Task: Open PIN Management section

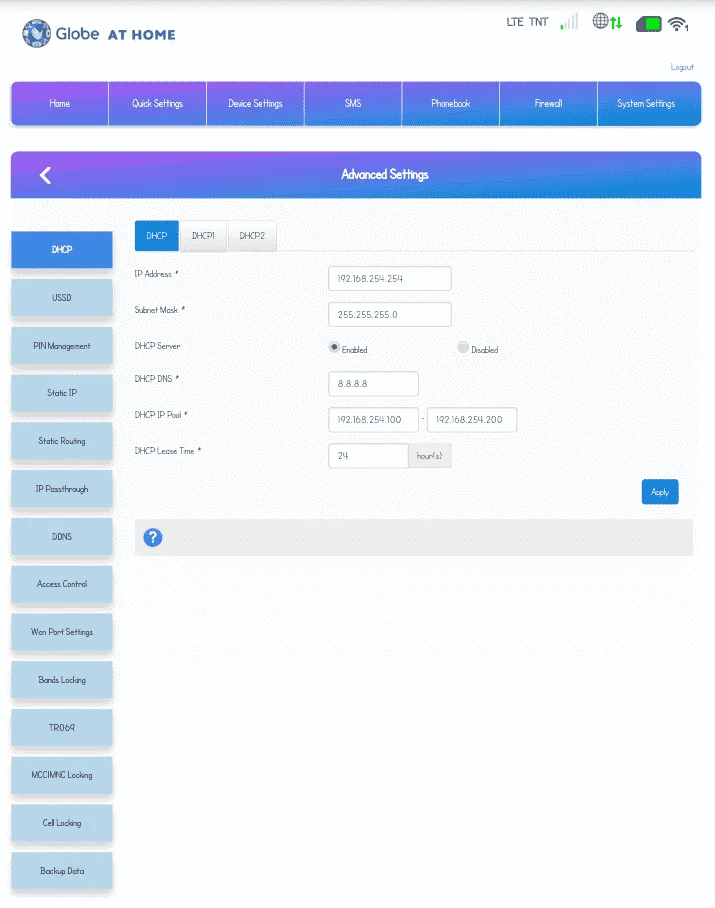Action: (x=62, y=346)
